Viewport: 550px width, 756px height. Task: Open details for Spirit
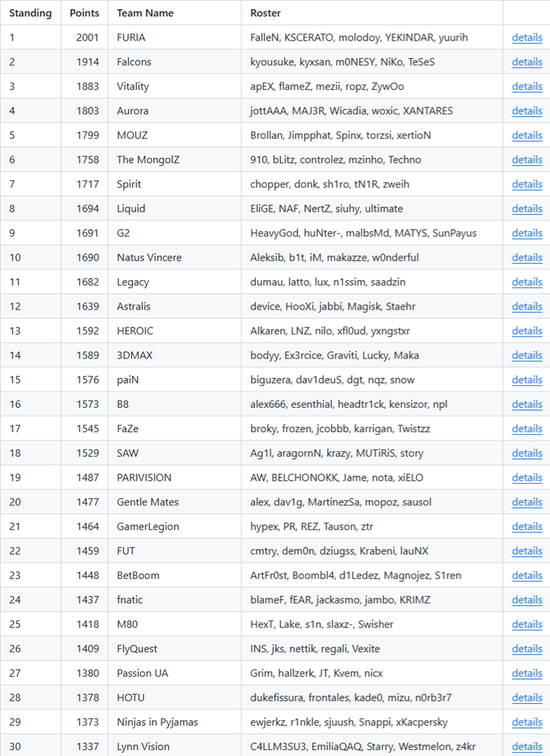[527, 184]
